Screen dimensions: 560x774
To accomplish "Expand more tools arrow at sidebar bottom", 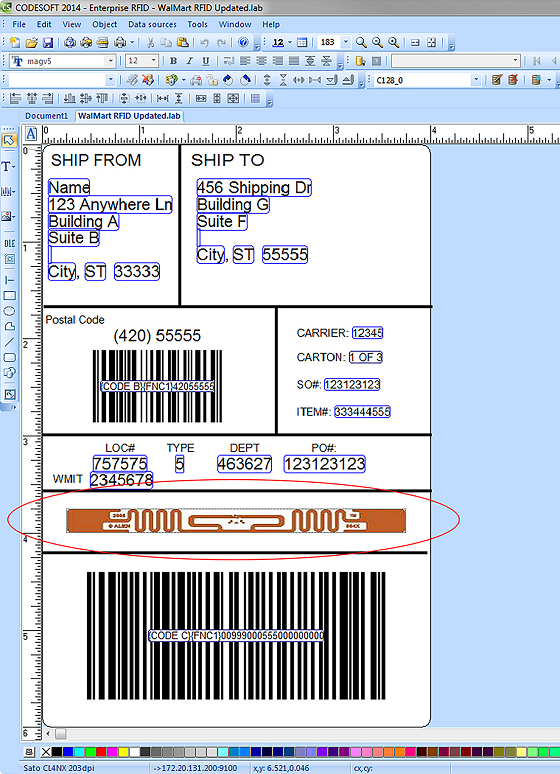I will click(13, 407).
